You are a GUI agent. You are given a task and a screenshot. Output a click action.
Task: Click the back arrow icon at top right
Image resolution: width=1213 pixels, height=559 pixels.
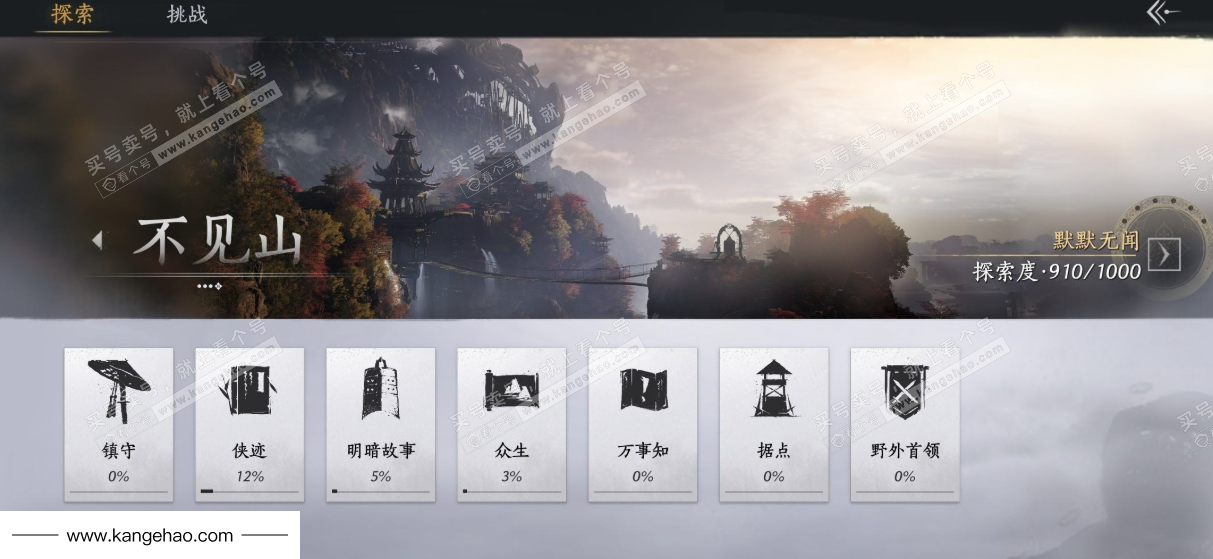click(1163, 12)
